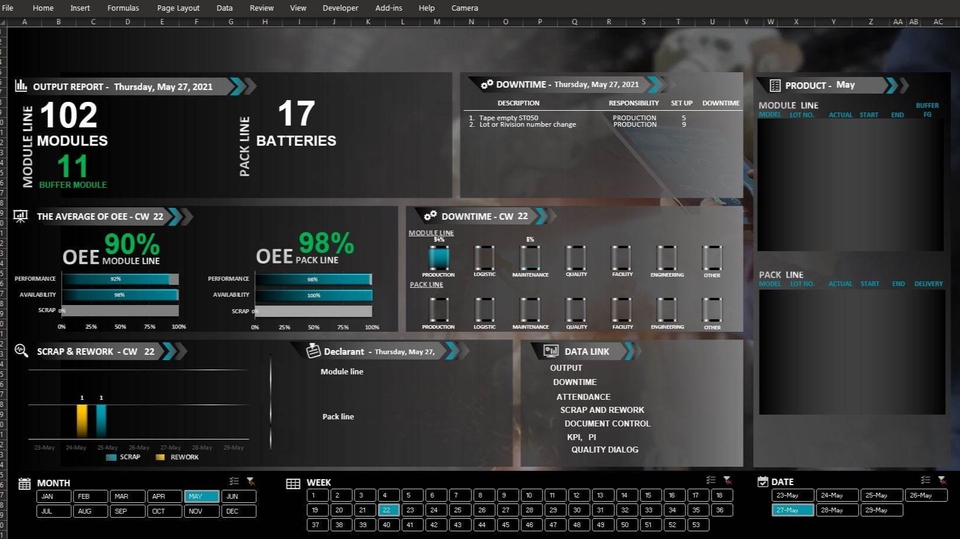
Task: Click the Pack Line Quality downtime cylinder
Action: tap(576, 310)
